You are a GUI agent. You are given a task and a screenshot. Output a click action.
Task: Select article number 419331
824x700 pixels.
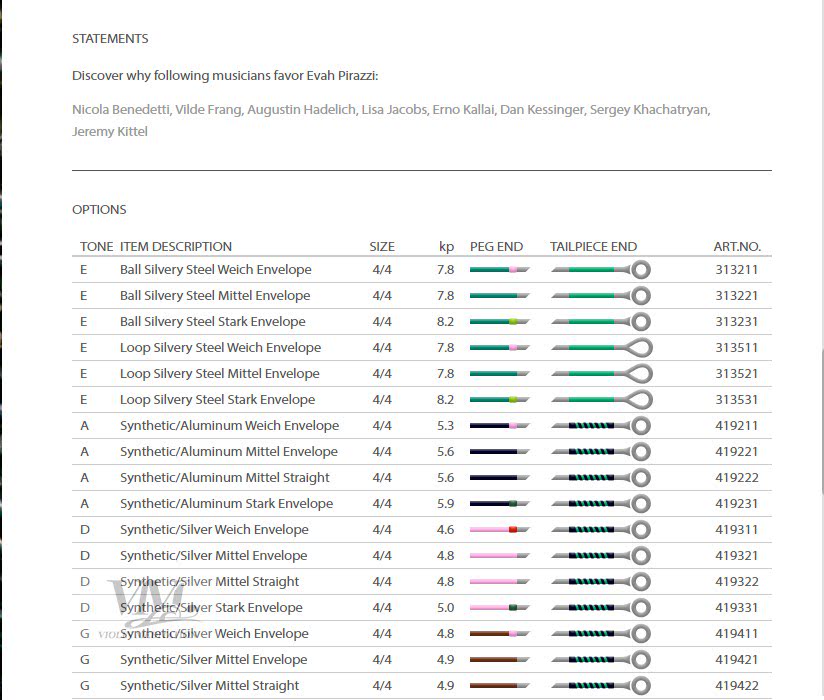click(x=737, y=608)
